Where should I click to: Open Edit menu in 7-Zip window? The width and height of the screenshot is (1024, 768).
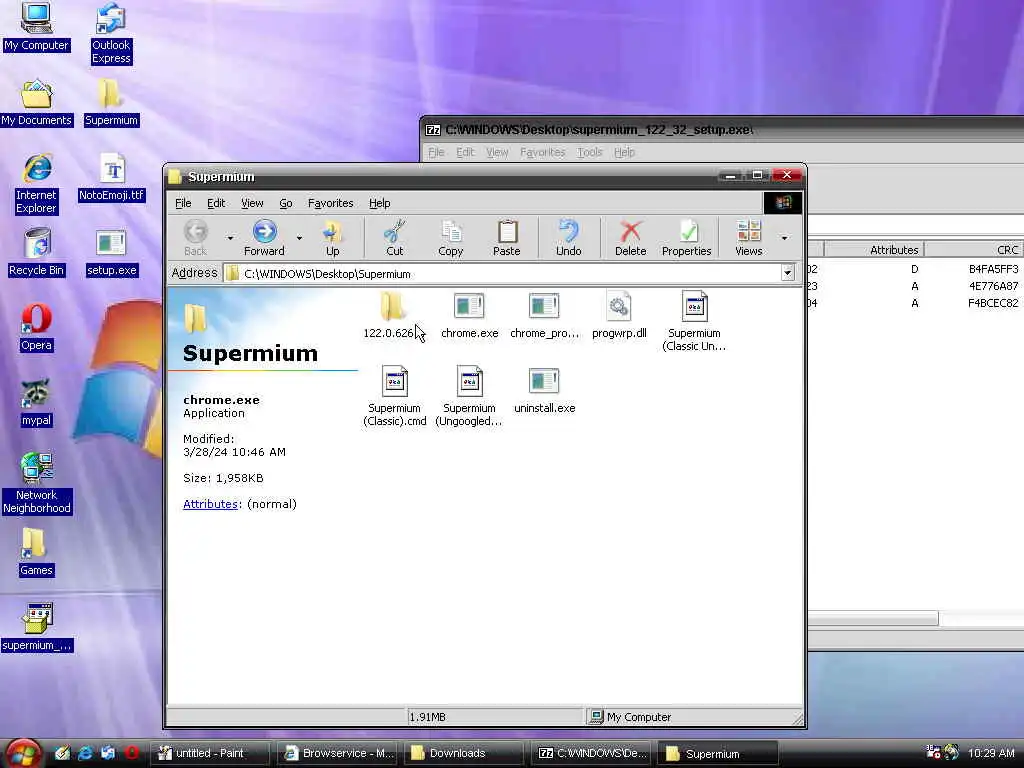(465, 152)
